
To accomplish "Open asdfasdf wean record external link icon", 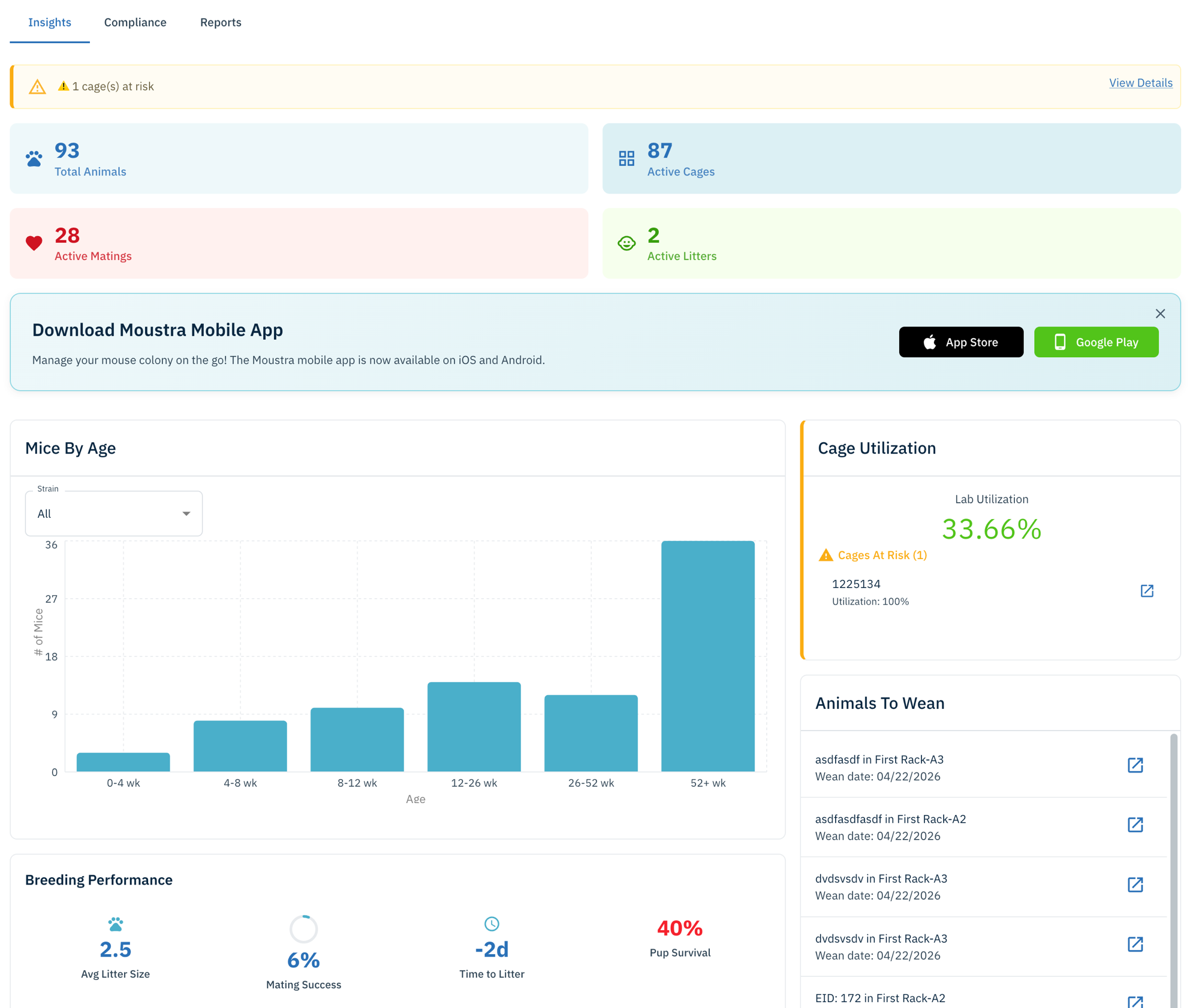I will coord(1135,765).
